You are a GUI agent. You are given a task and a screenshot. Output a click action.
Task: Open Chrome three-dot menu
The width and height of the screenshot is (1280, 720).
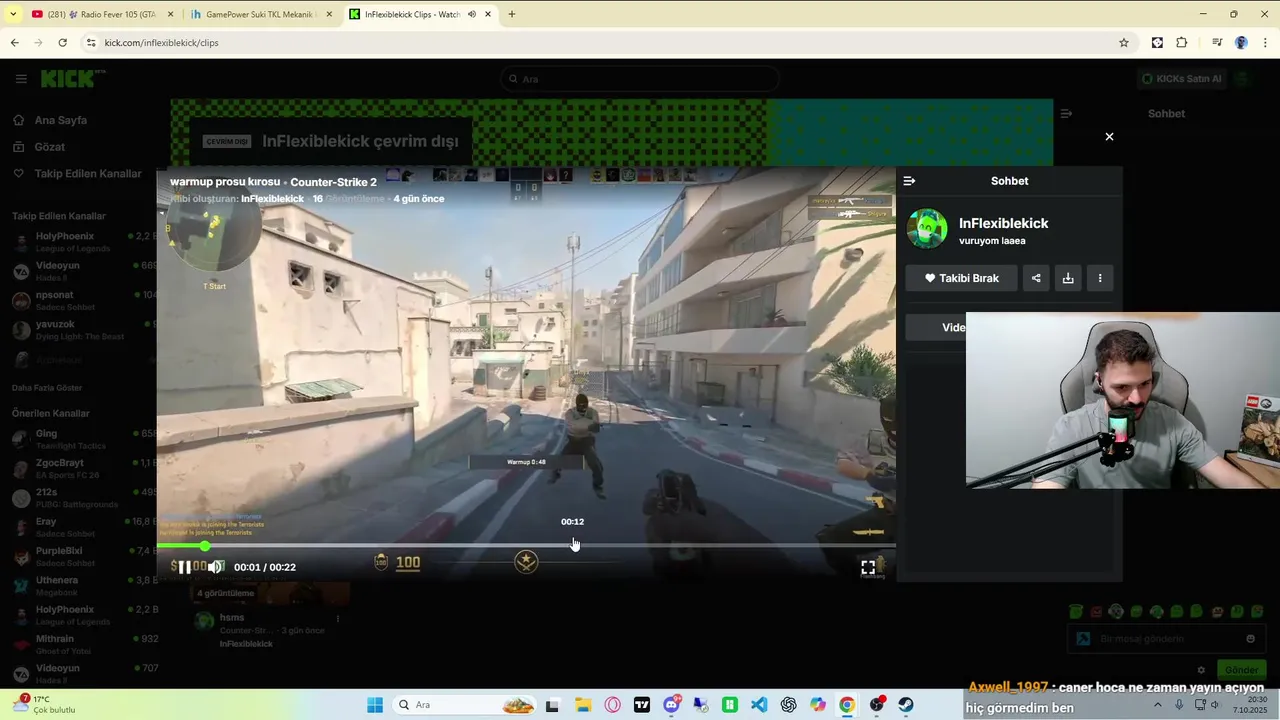click(x=1266, y=43)
